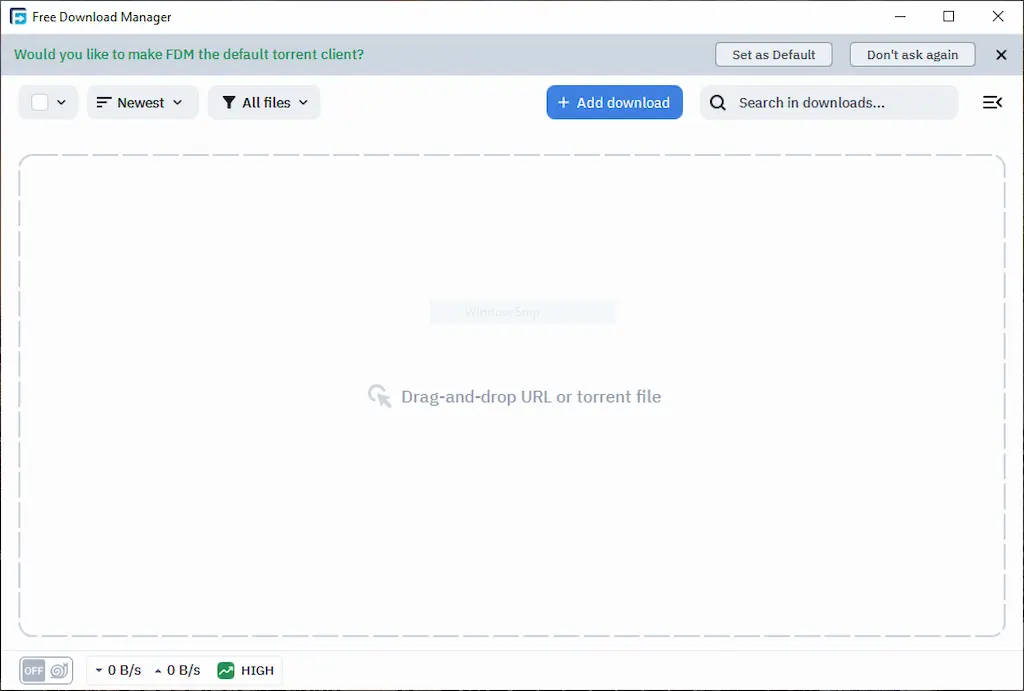Open the Newest sort order dropdown
The width and height of the screenshot is (1024, 691).
(142, 103)
